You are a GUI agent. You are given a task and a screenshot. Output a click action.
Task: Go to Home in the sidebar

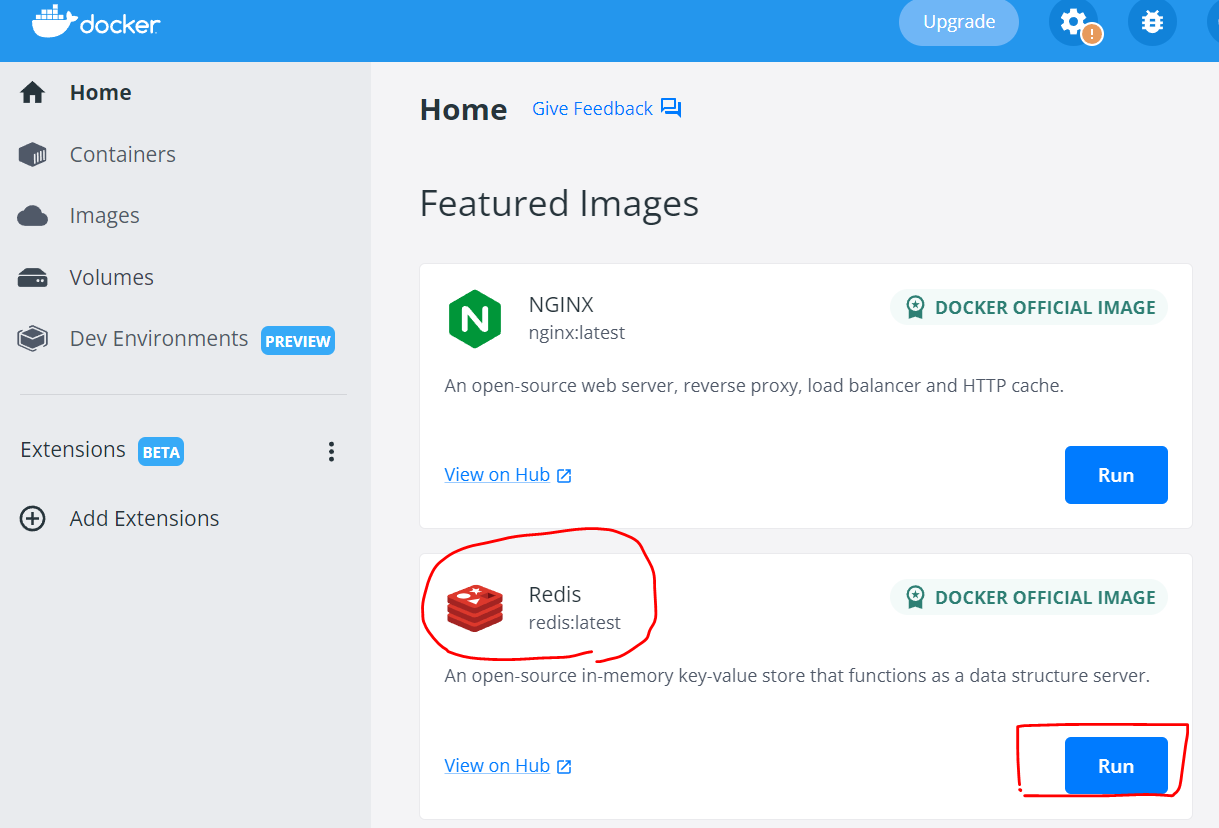click(x=100, y=93)
